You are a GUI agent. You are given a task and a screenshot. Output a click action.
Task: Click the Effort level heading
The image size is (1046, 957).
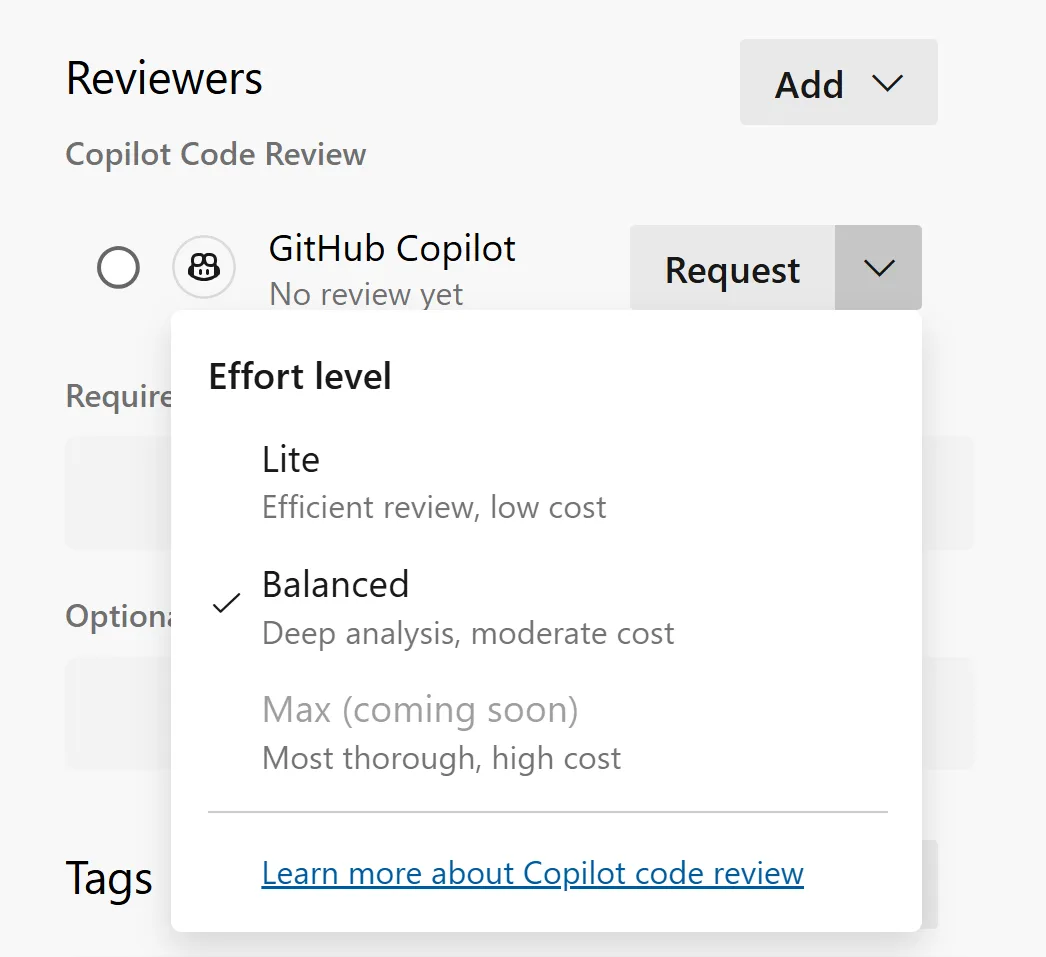pos(300,376)
